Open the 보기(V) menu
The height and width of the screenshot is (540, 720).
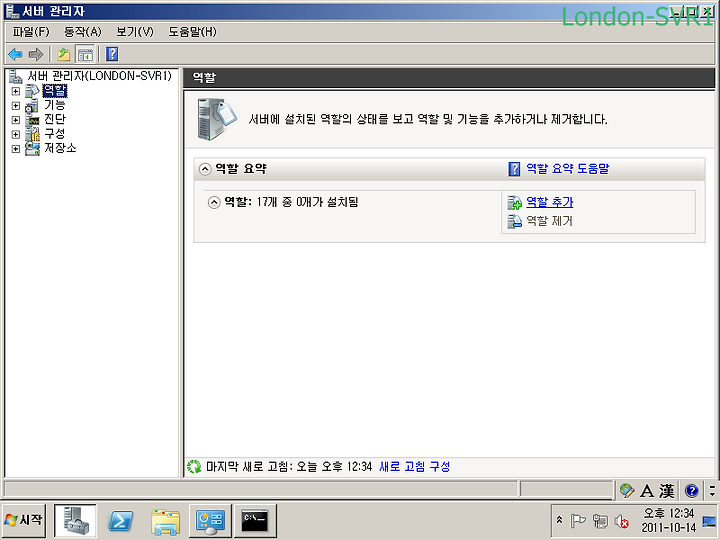135,32
